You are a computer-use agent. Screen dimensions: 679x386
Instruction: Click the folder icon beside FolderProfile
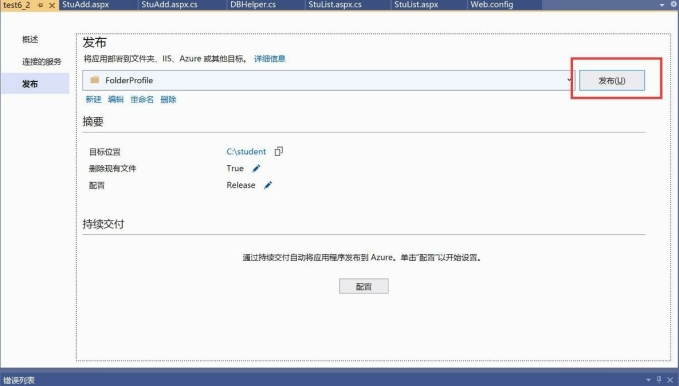pos(94,80)
